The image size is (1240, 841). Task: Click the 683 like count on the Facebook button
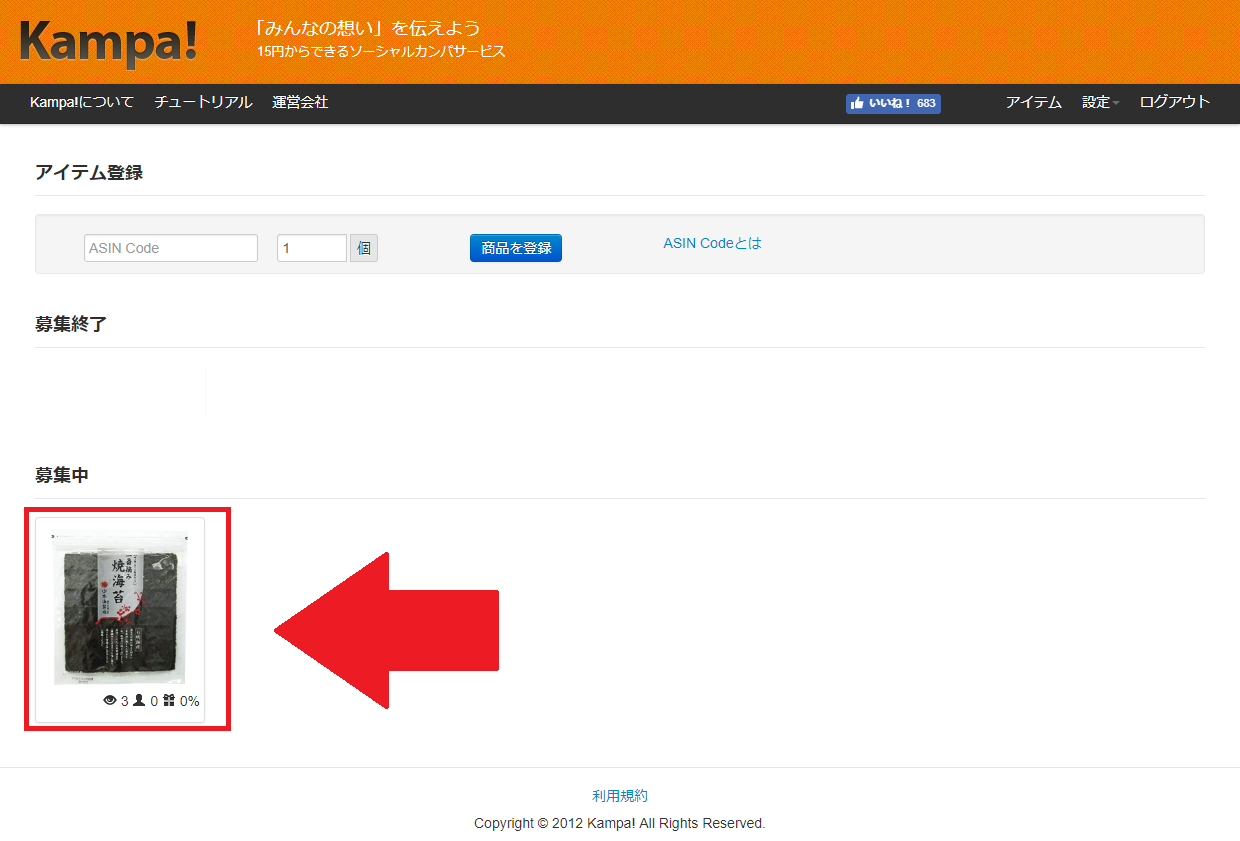coord(926,103)
